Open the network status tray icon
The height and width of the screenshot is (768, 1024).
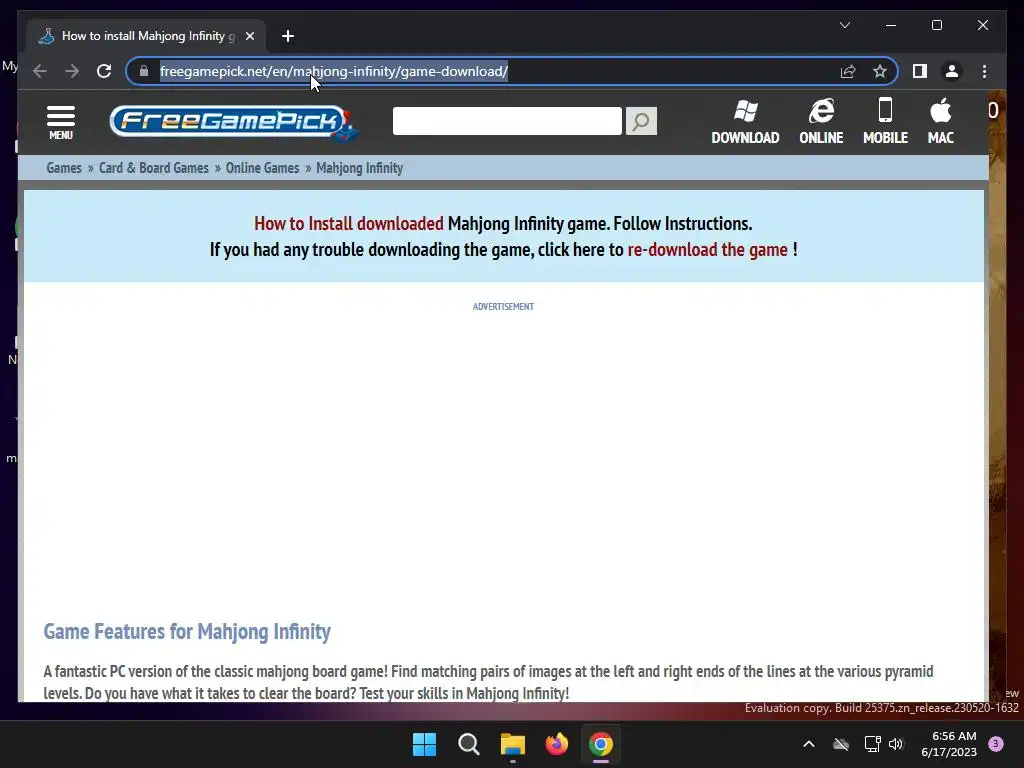[x=872, y=744]
